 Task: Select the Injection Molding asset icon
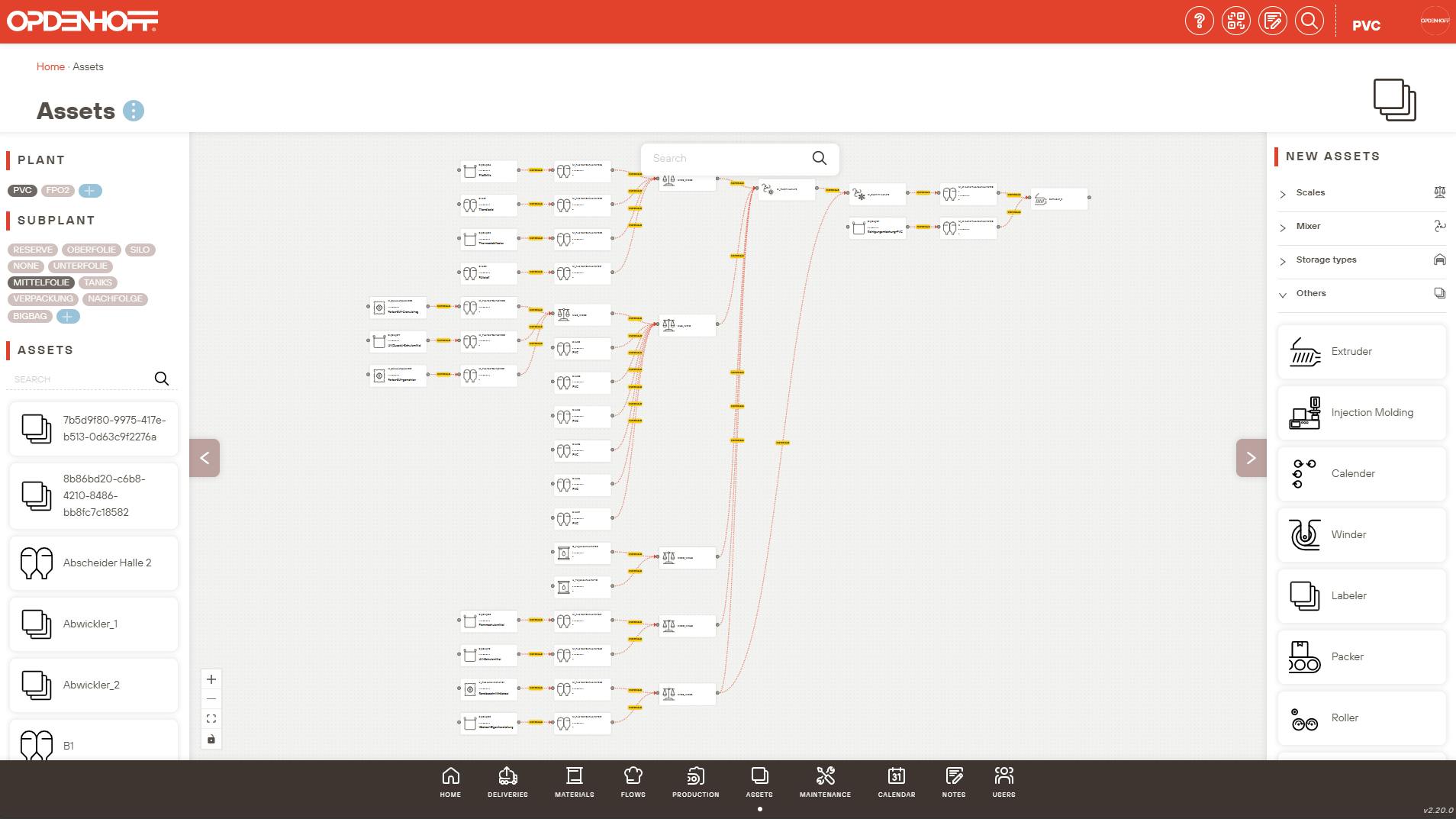pos(1361,412)
